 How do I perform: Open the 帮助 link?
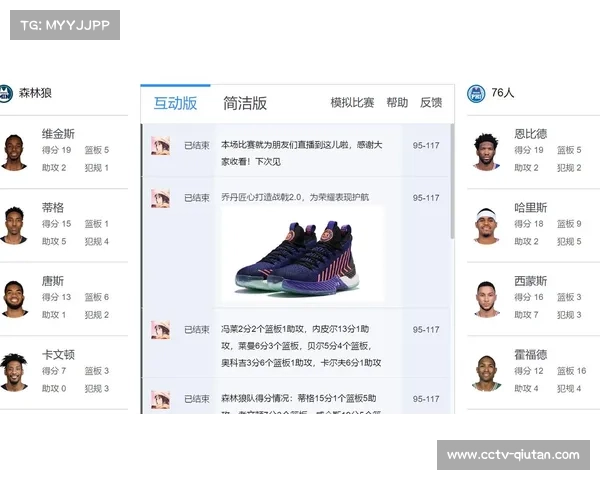point(397,103)
